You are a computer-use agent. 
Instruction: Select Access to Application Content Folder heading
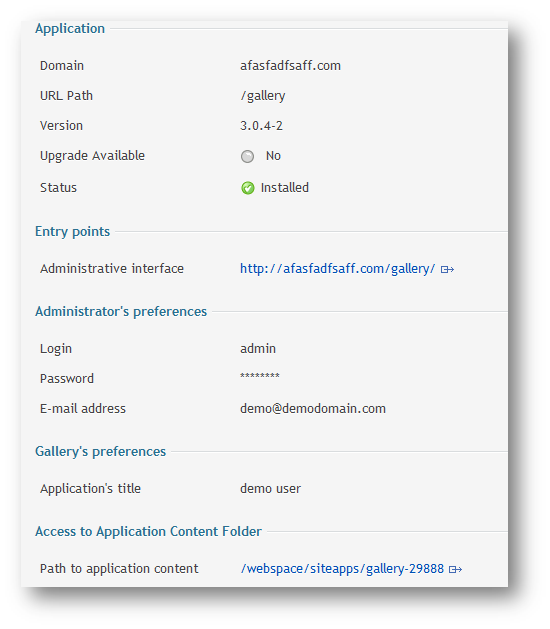pos(148,531)
